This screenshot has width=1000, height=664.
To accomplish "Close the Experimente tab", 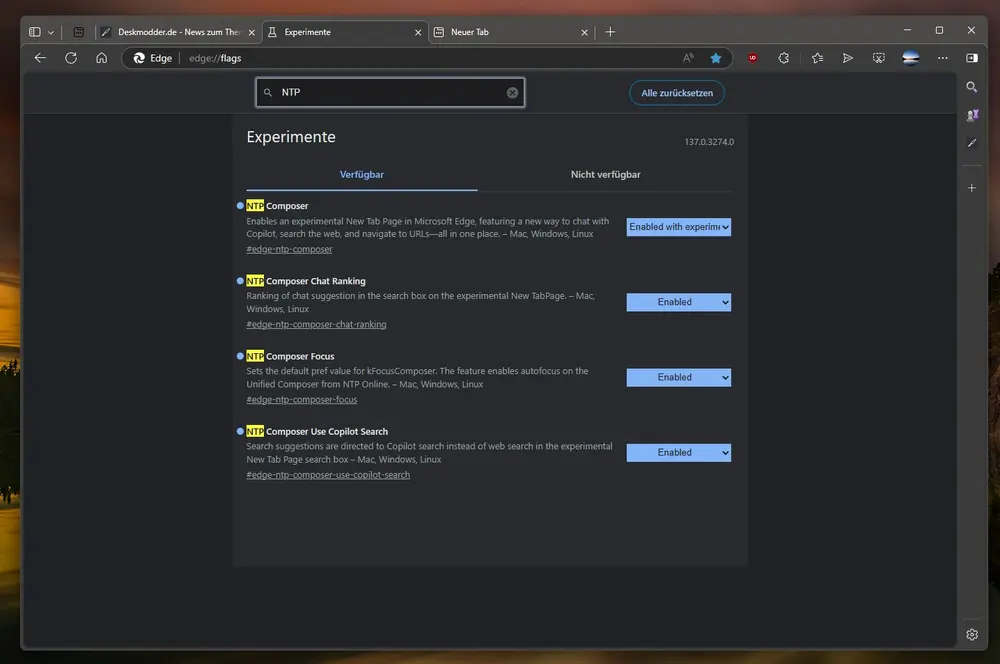I will [x=418, y=33].
